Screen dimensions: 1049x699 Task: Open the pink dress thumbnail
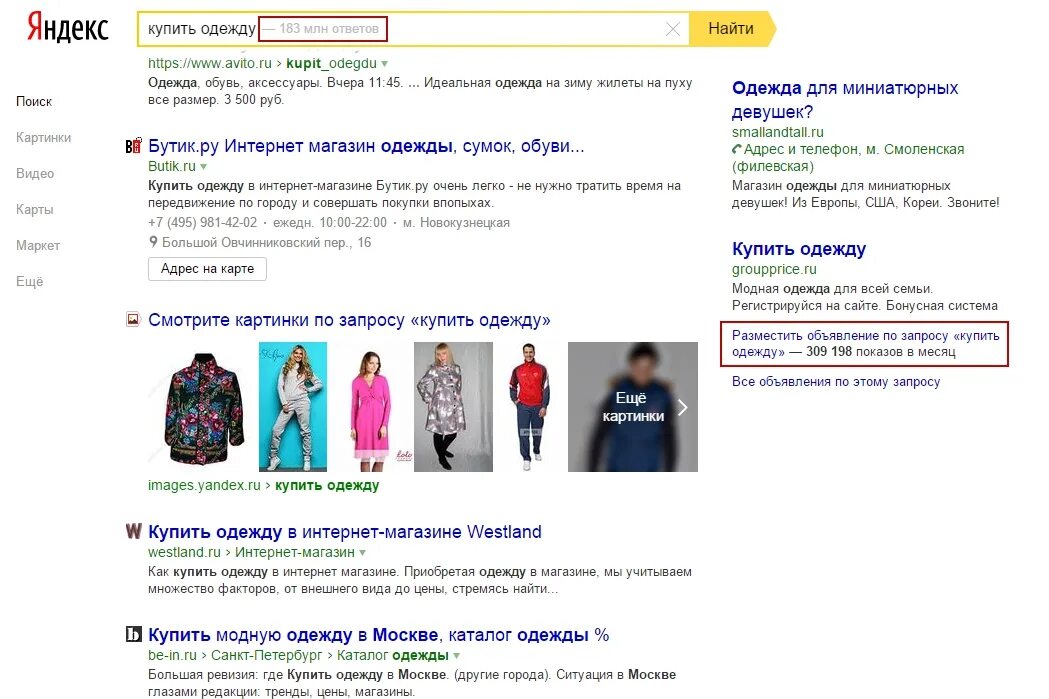372,407
